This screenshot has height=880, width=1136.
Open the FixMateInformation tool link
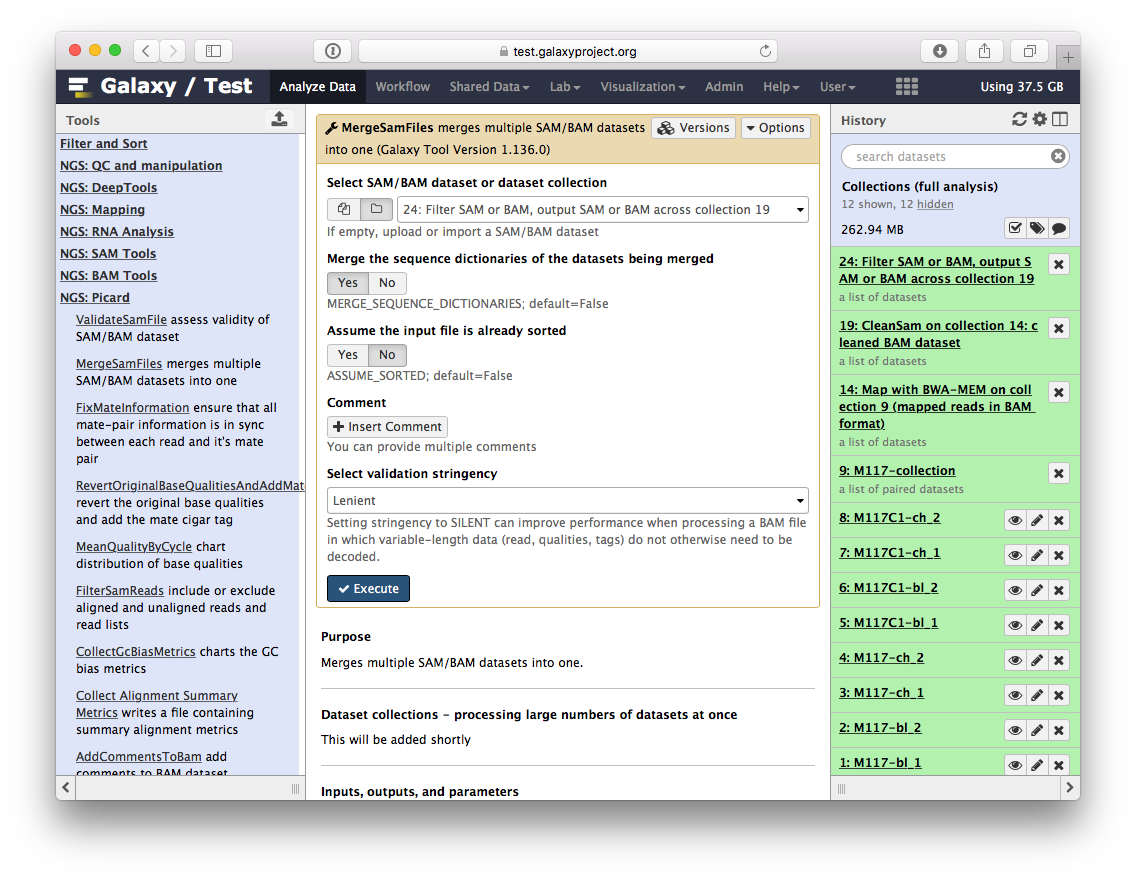point(133,408)
